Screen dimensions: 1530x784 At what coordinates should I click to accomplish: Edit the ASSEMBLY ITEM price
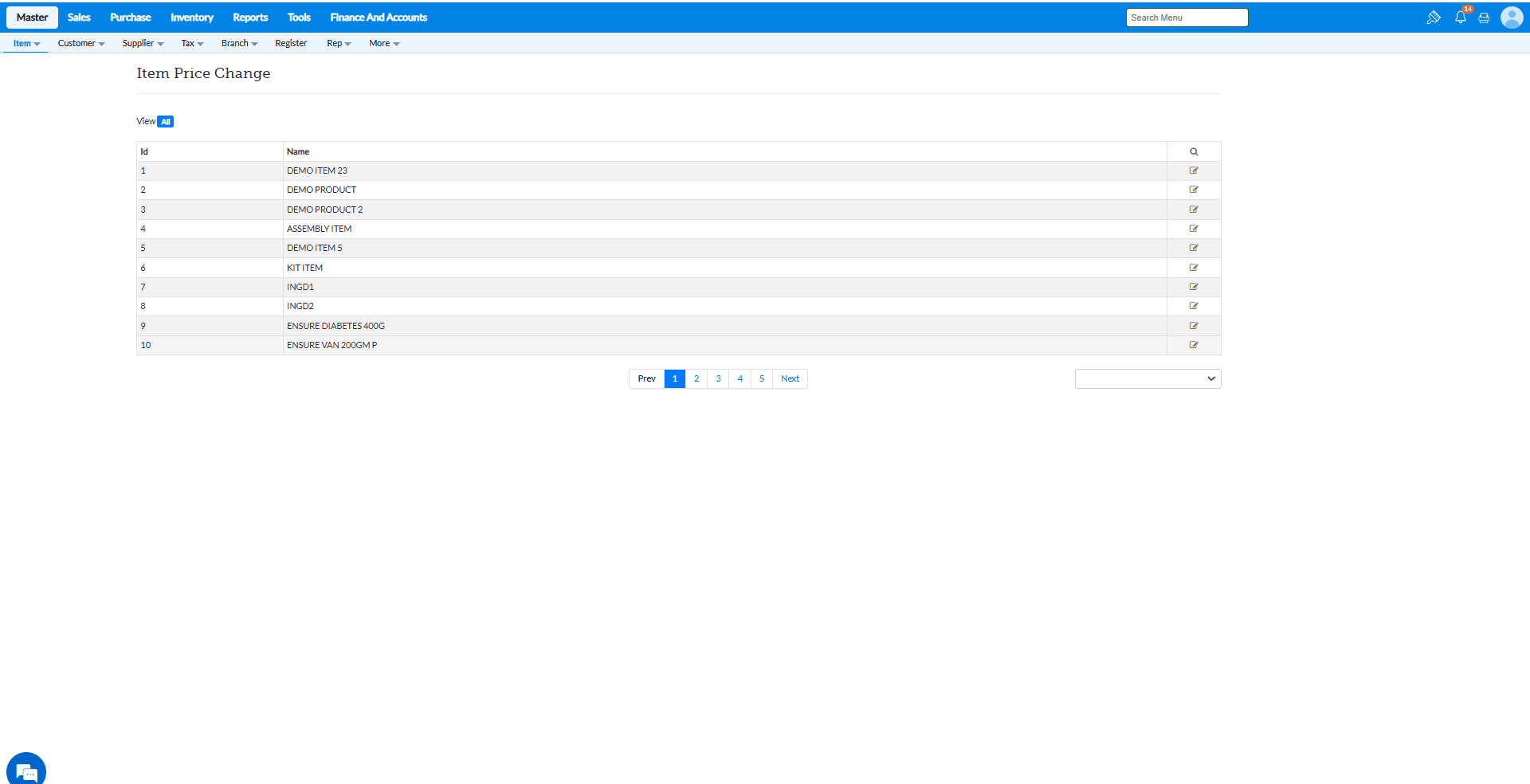pyautogui.click(x=1194, y=229)
